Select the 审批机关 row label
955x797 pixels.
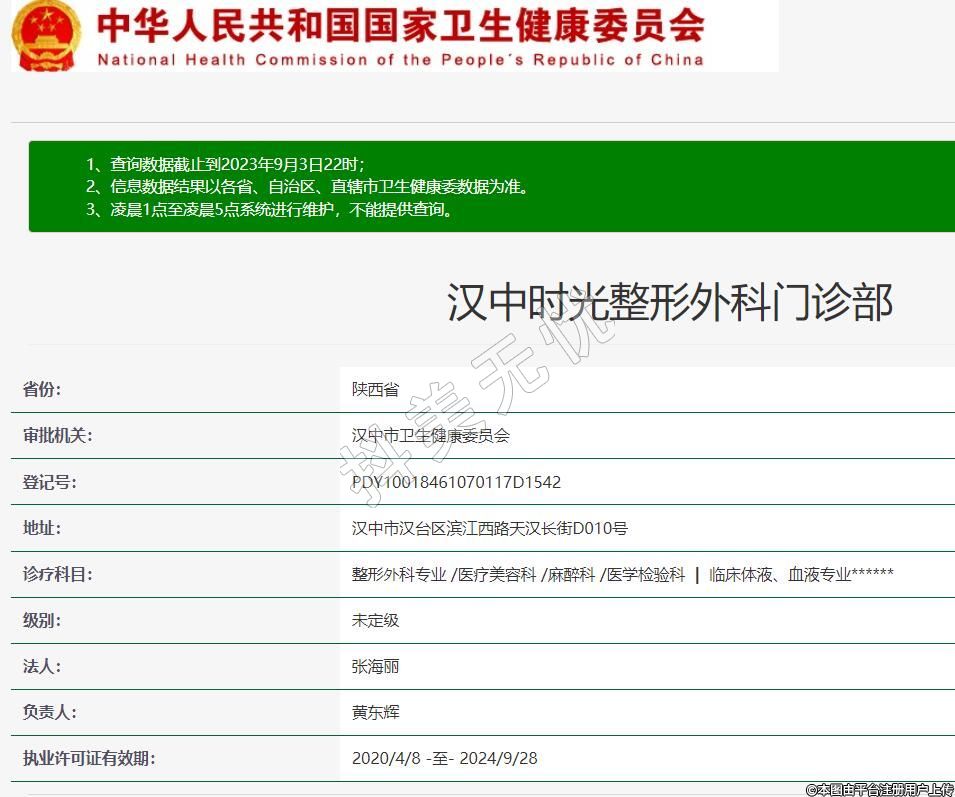click(x=57, y=436)
